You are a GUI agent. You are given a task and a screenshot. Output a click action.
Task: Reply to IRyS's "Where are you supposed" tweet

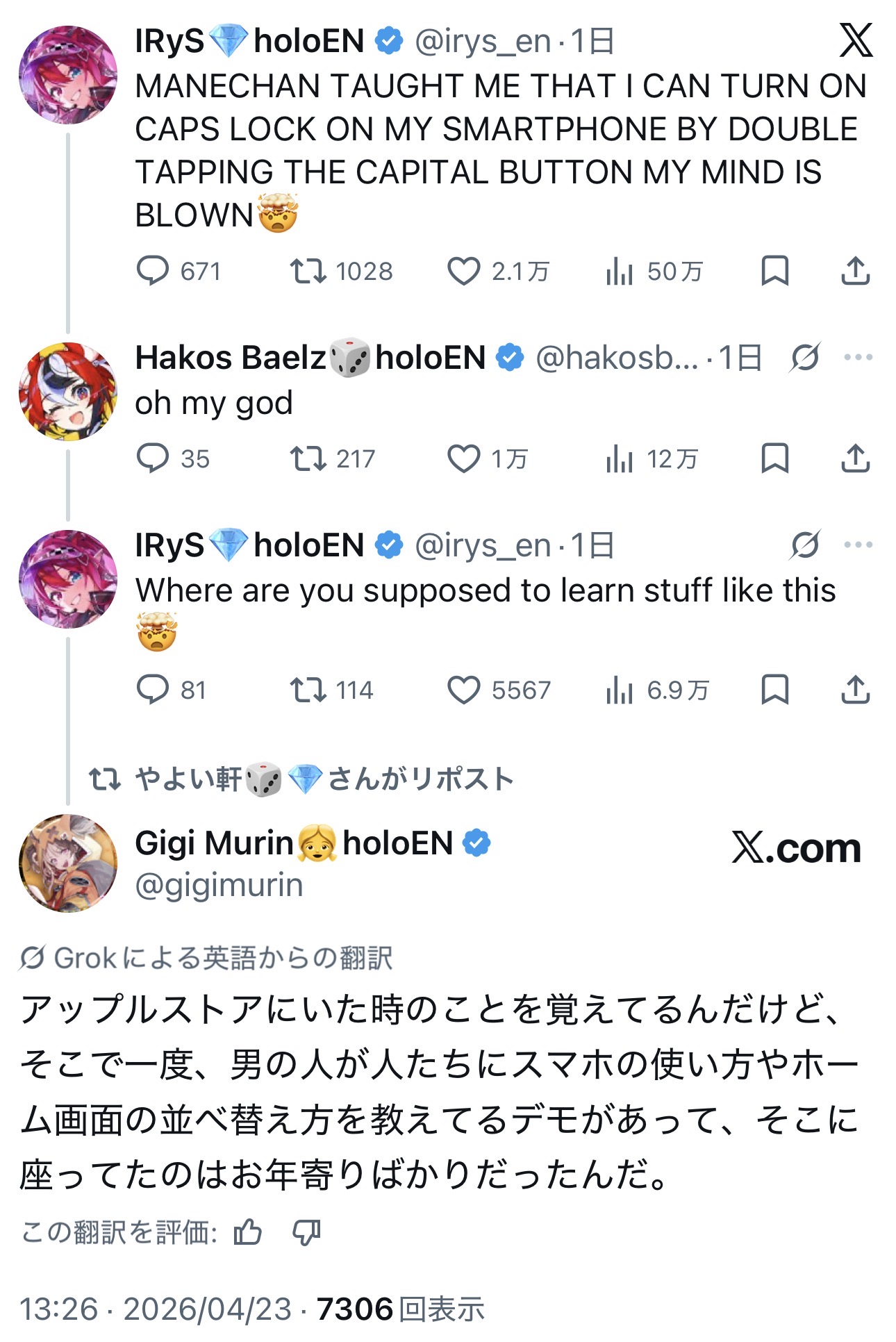(x=153, y=690)
